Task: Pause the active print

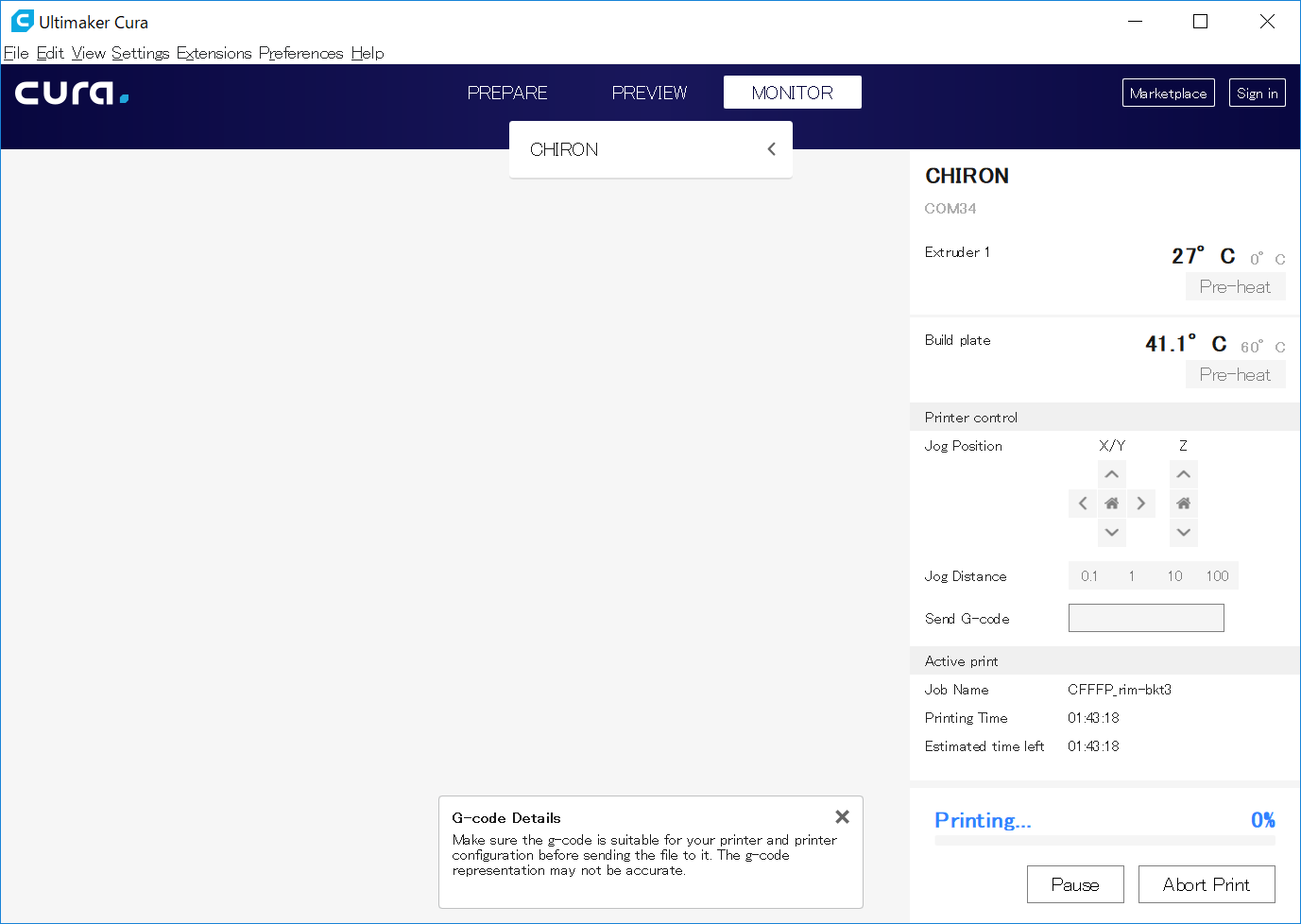Action: 1075,884
